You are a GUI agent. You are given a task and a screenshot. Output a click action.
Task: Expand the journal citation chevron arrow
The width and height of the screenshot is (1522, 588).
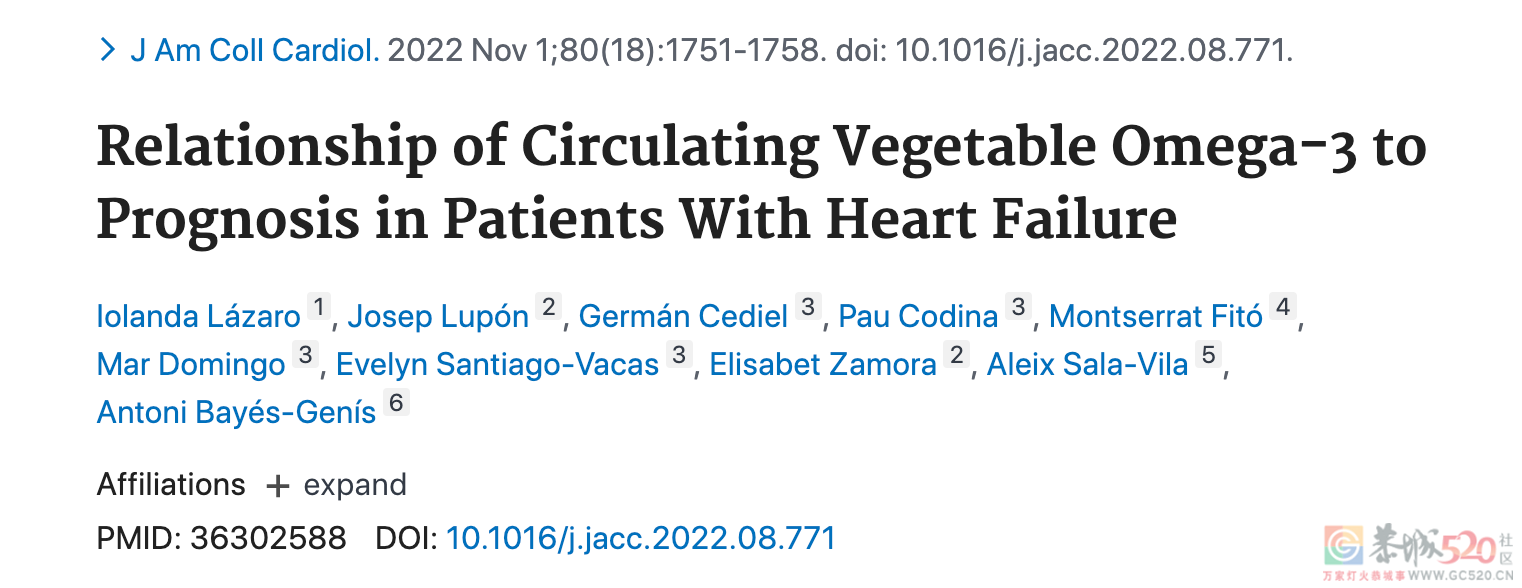[x=108, y=50]
